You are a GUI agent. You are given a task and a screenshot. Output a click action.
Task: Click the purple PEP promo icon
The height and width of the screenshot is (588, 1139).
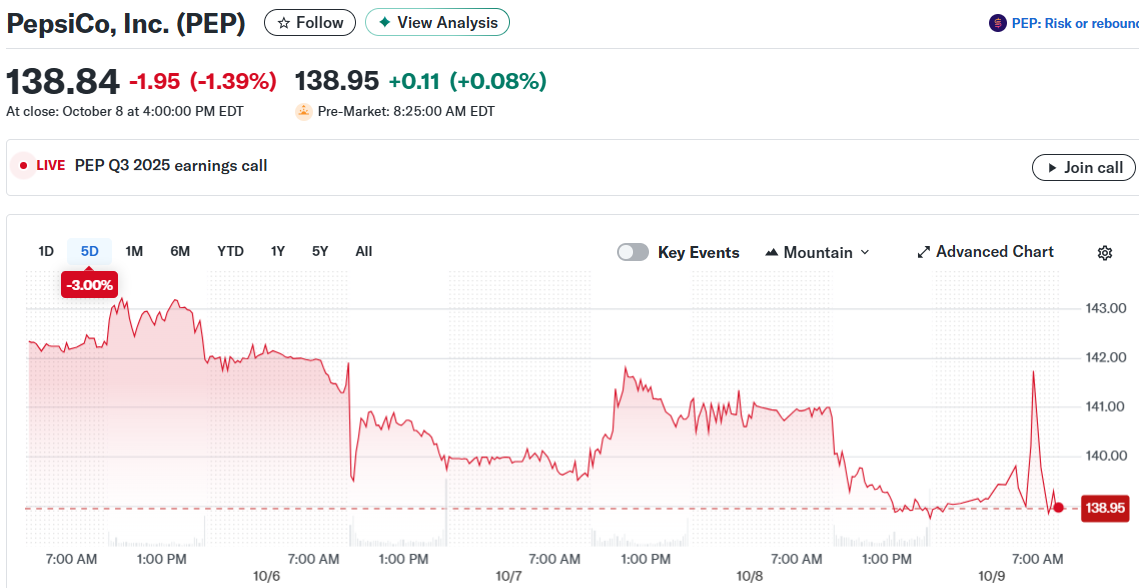pyautogui.click(x=997, y=23)
